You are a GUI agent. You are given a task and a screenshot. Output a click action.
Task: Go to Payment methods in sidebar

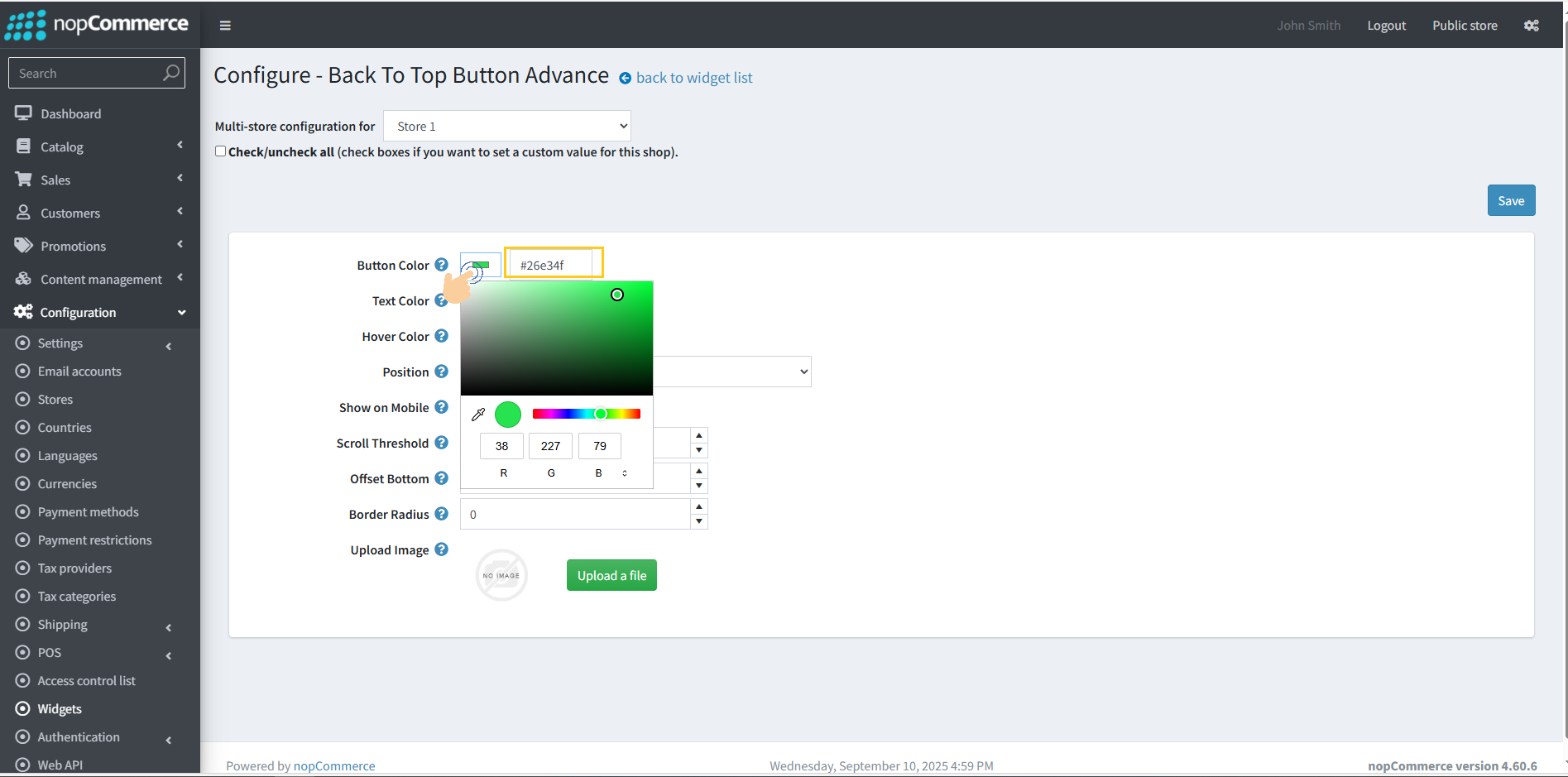click(88, 511)
